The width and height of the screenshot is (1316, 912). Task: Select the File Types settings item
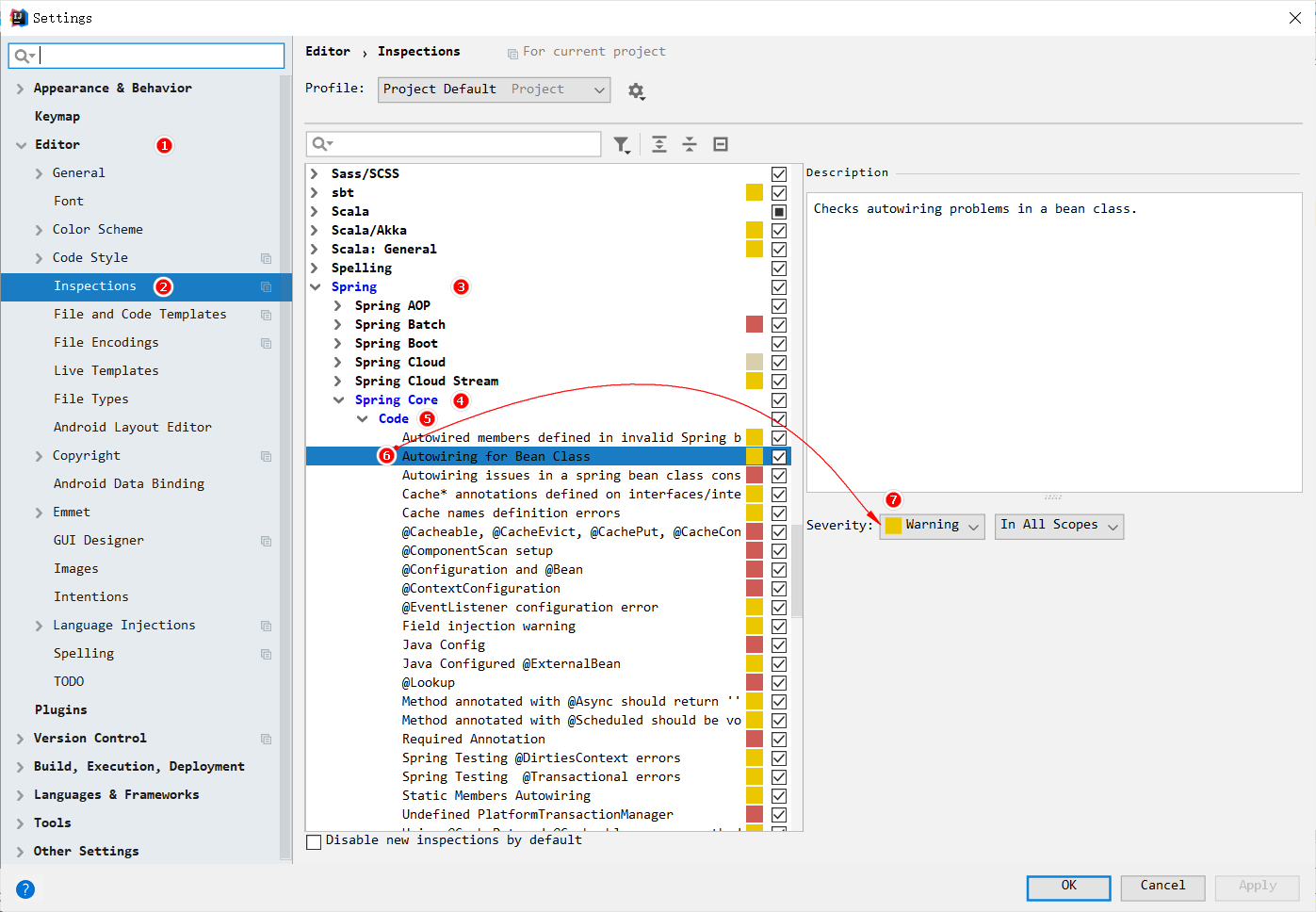coord(90,399)
